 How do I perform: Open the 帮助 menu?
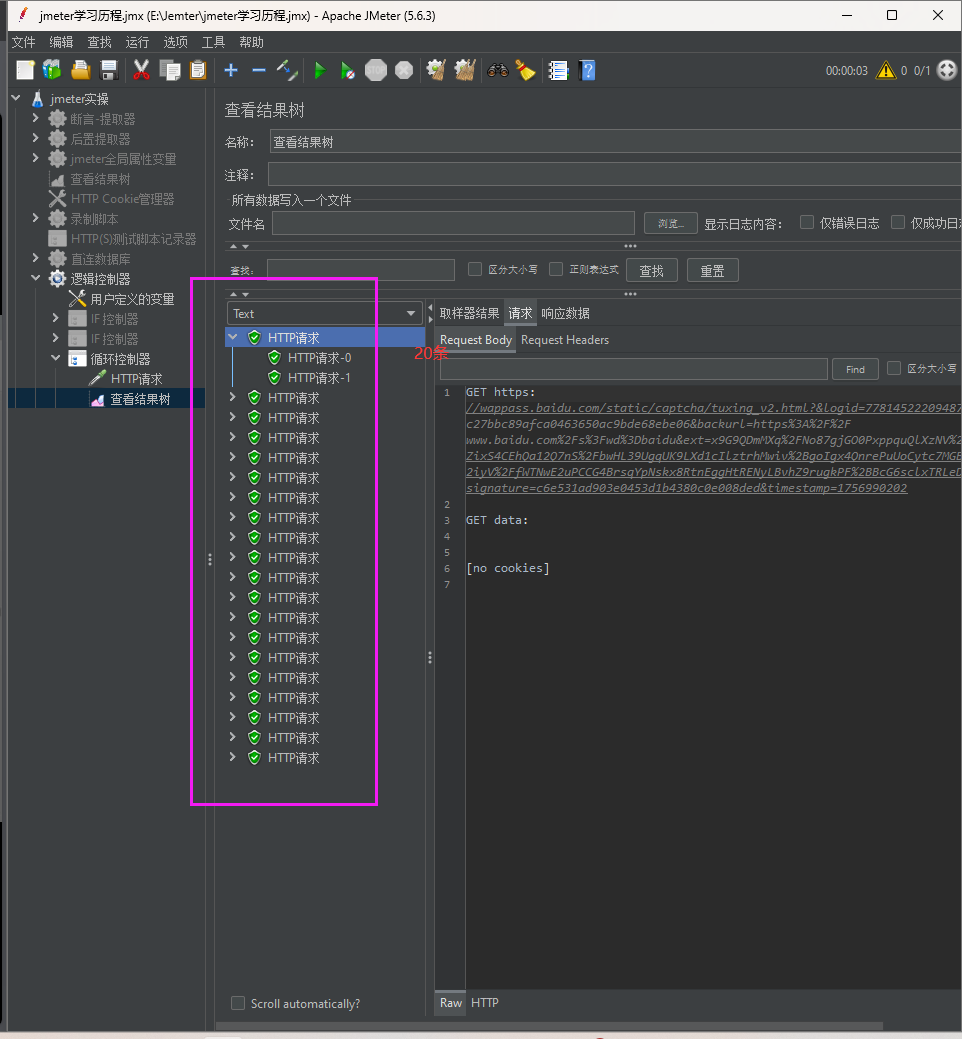pyautogui.click(x=251, y=42)
